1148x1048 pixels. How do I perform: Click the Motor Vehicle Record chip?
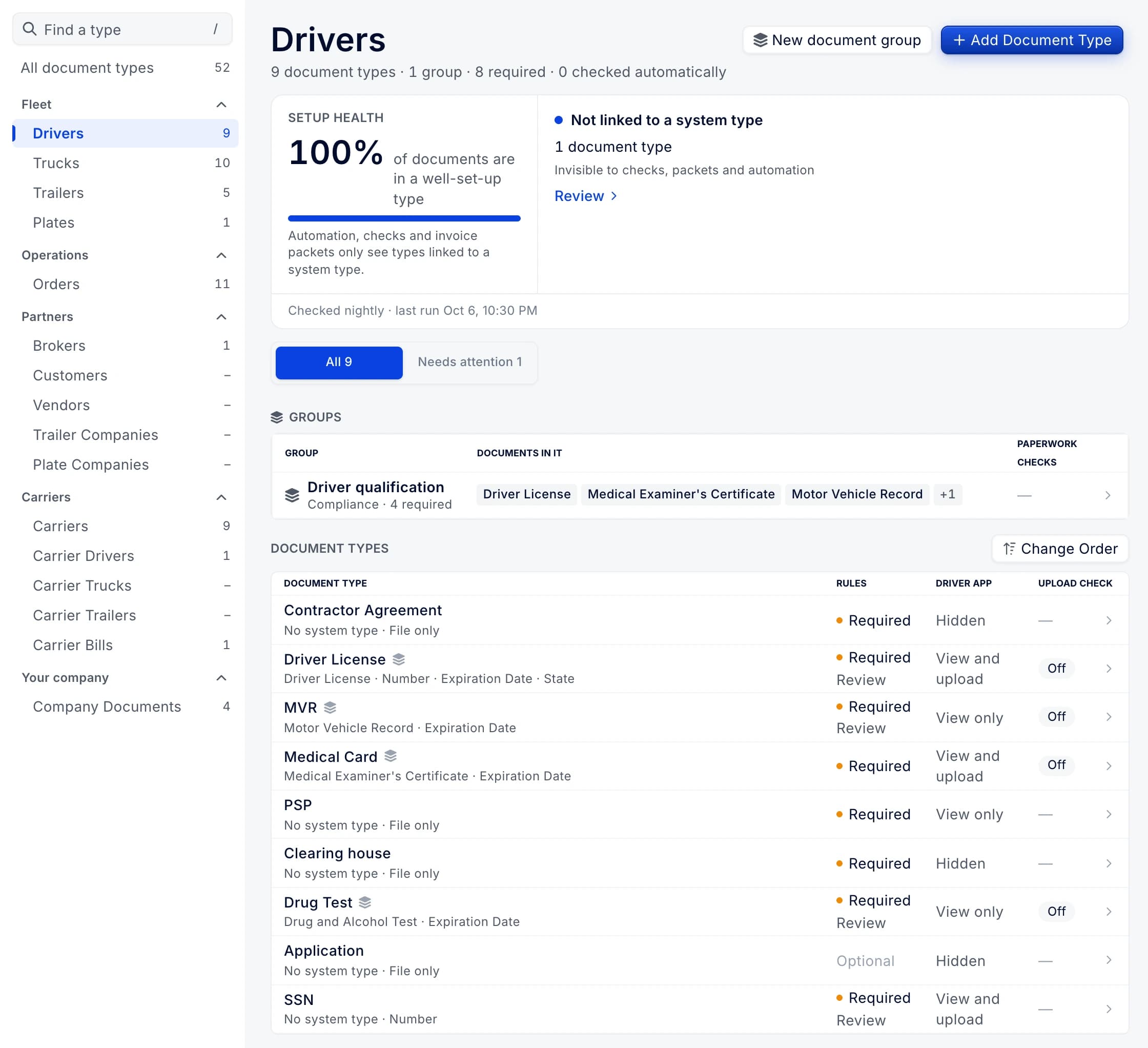pyautogui.click(x=857, y=494)
